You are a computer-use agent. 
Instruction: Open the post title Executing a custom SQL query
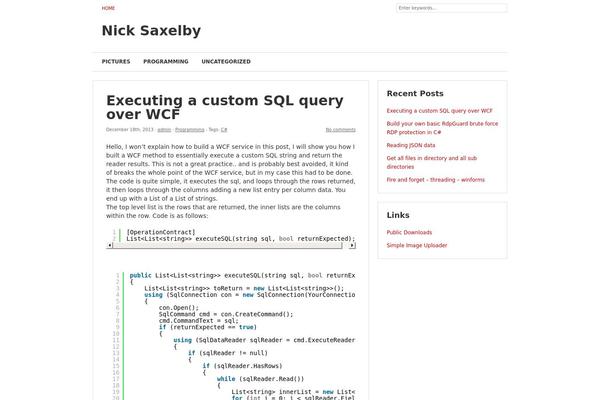pyautogui.click(x=225, y=107)
